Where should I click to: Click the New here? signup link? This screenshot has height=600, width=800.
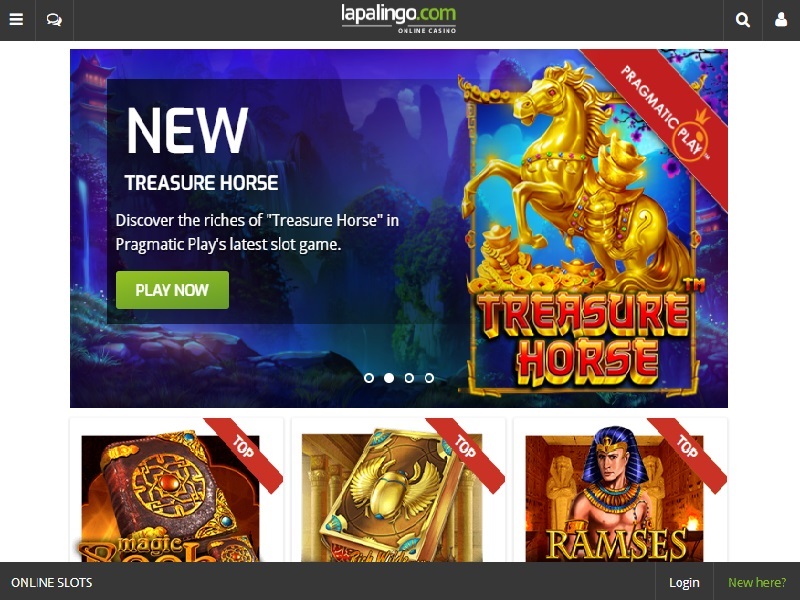coord(757,582)
